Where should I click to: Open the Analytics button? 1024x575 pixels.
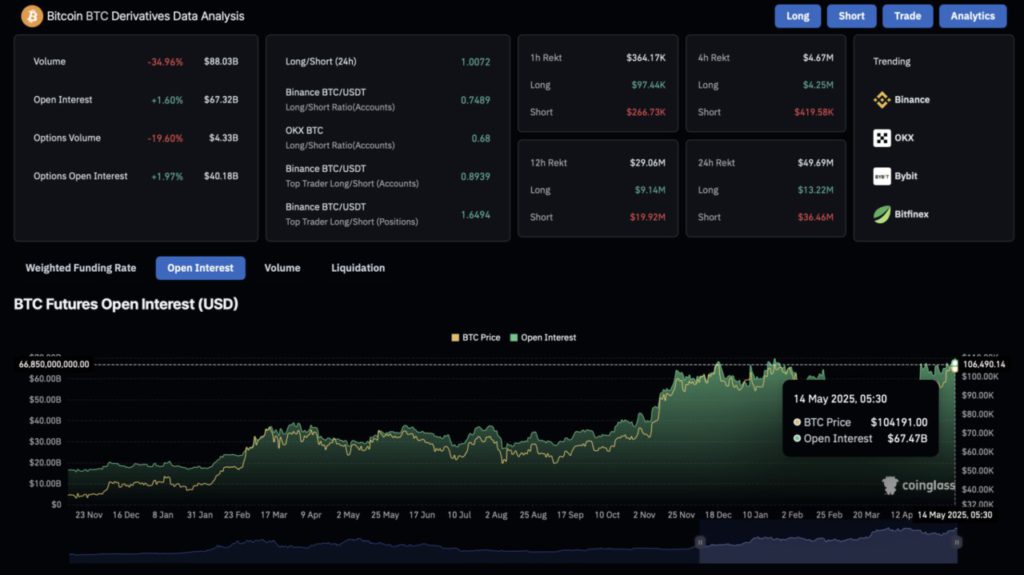tap(972, 16)
